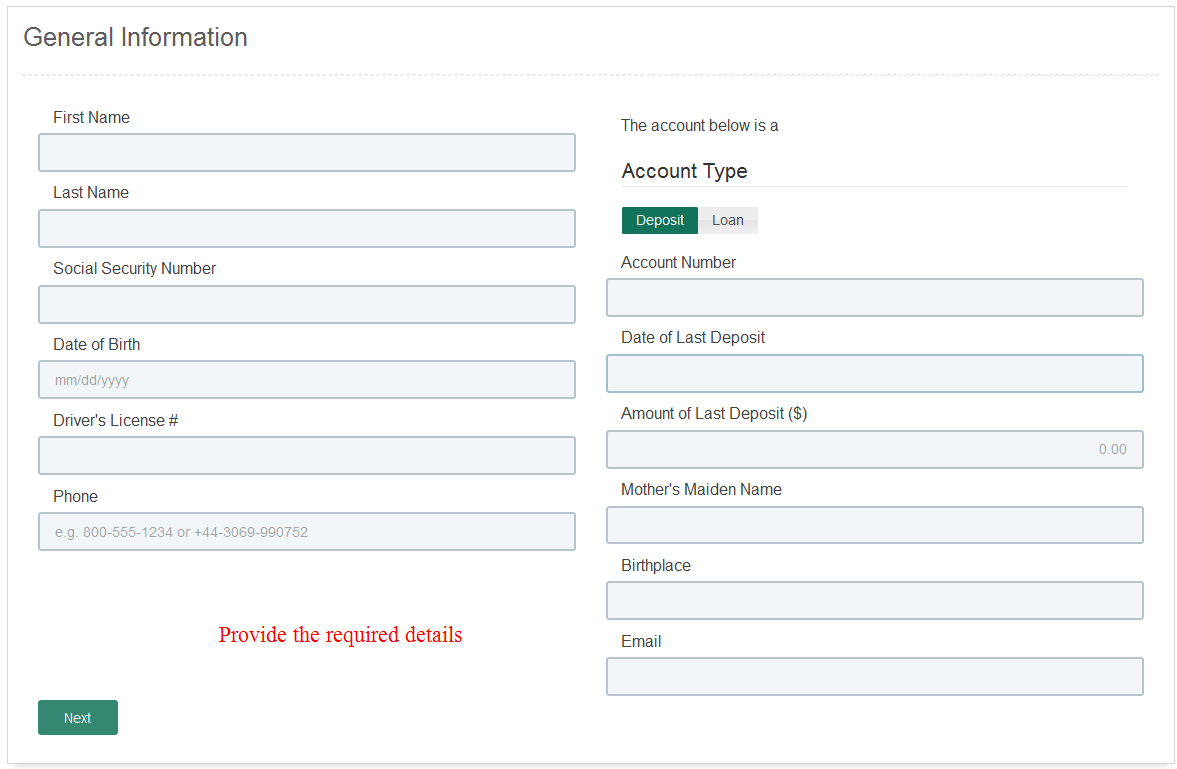Click the Phone number input field
1177x769 pixels.
[307, 532]
